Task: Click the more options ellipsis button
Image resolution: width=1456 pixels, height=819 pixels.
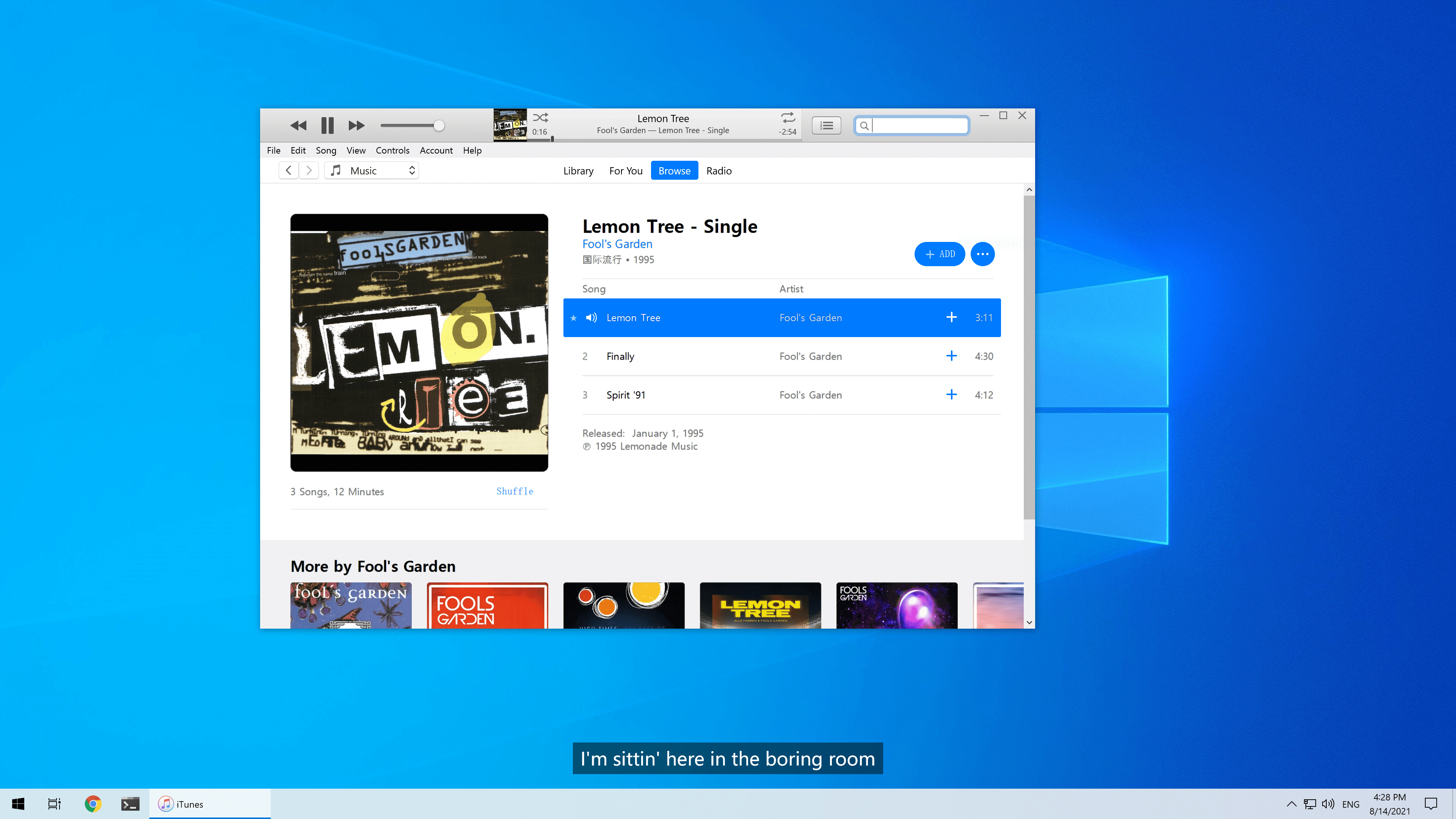Action: tap(982, 254)
